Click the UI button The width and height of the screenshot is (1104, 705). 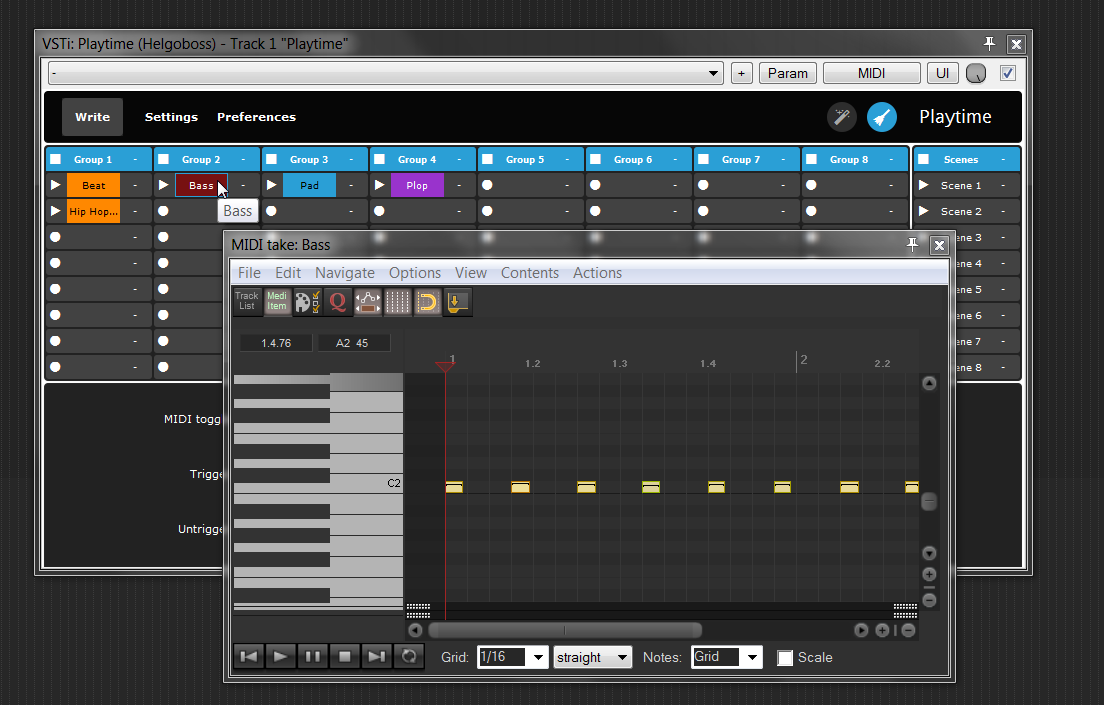click(943, 73)
